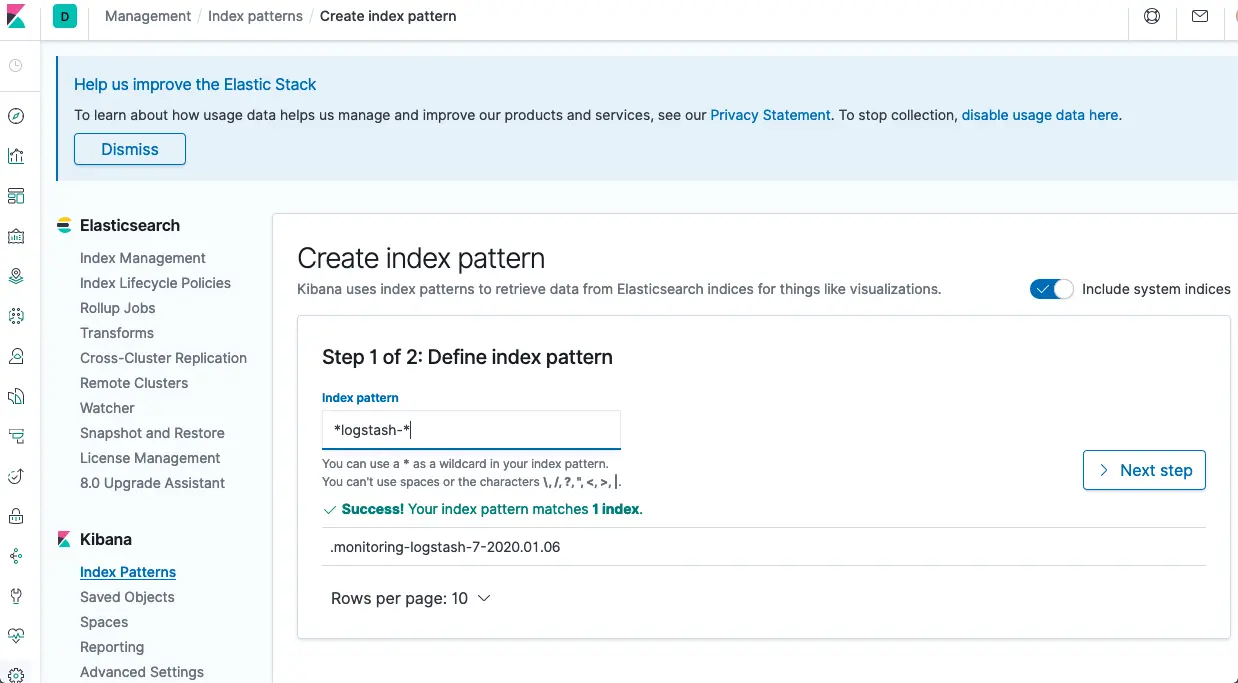Toggle the Include system indices switch
Screen dimensions: 1238x683
[1051, 289]
